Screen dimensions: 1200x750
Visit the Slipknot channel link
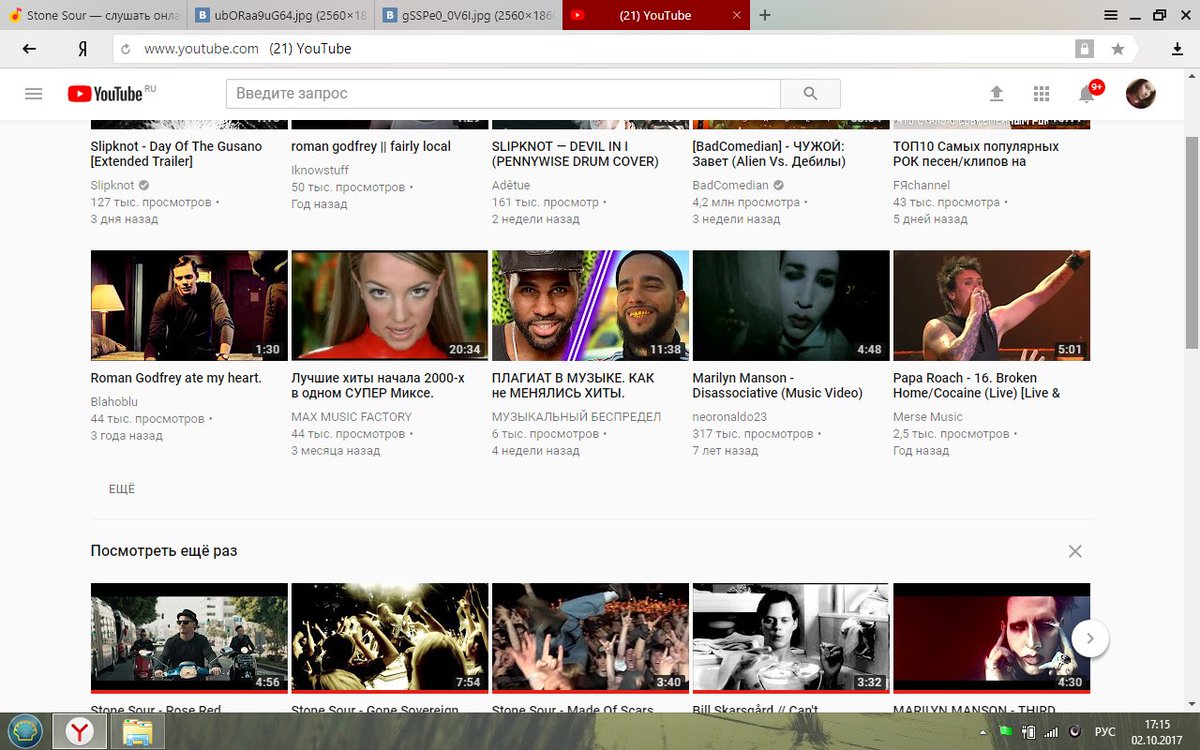pos(112,185)
